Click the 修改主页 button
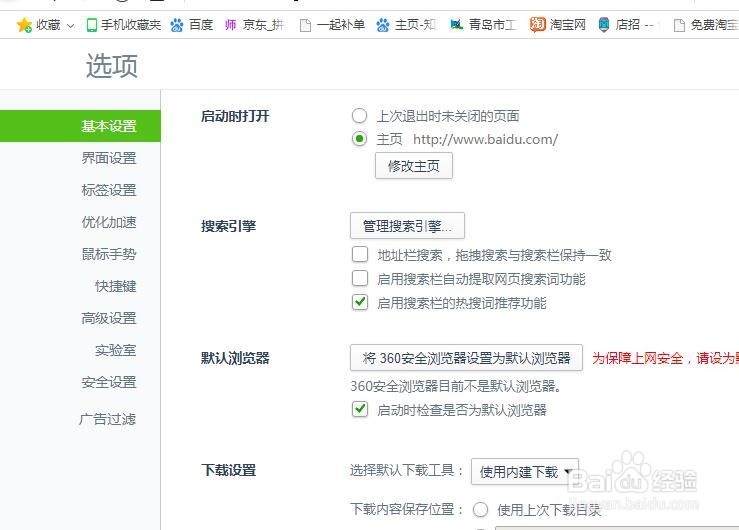Screen dimensions: 739x530 (414, 166)
